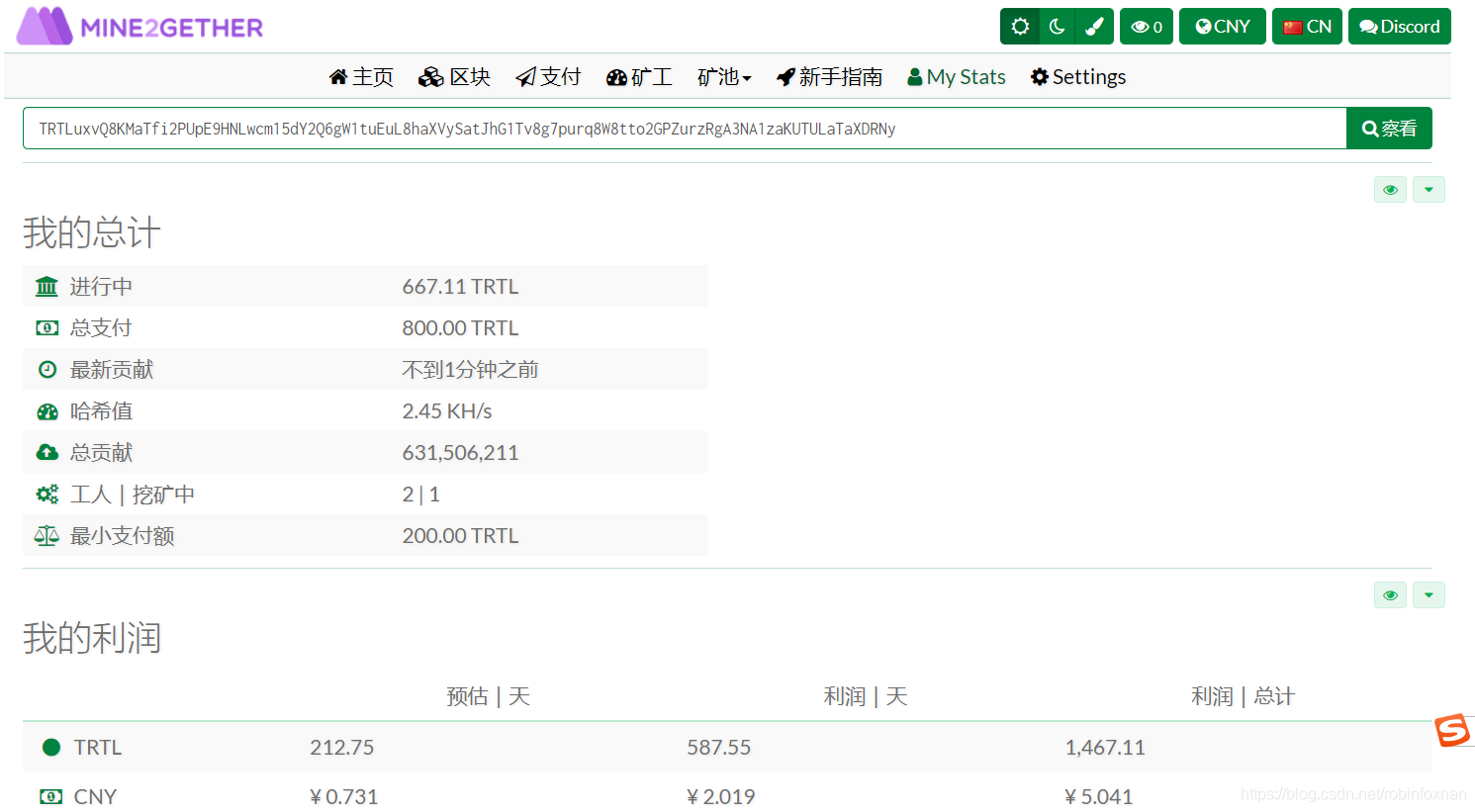
Task: Open the Discord link
Action: pyautogui.click(x=1399, y=27)
